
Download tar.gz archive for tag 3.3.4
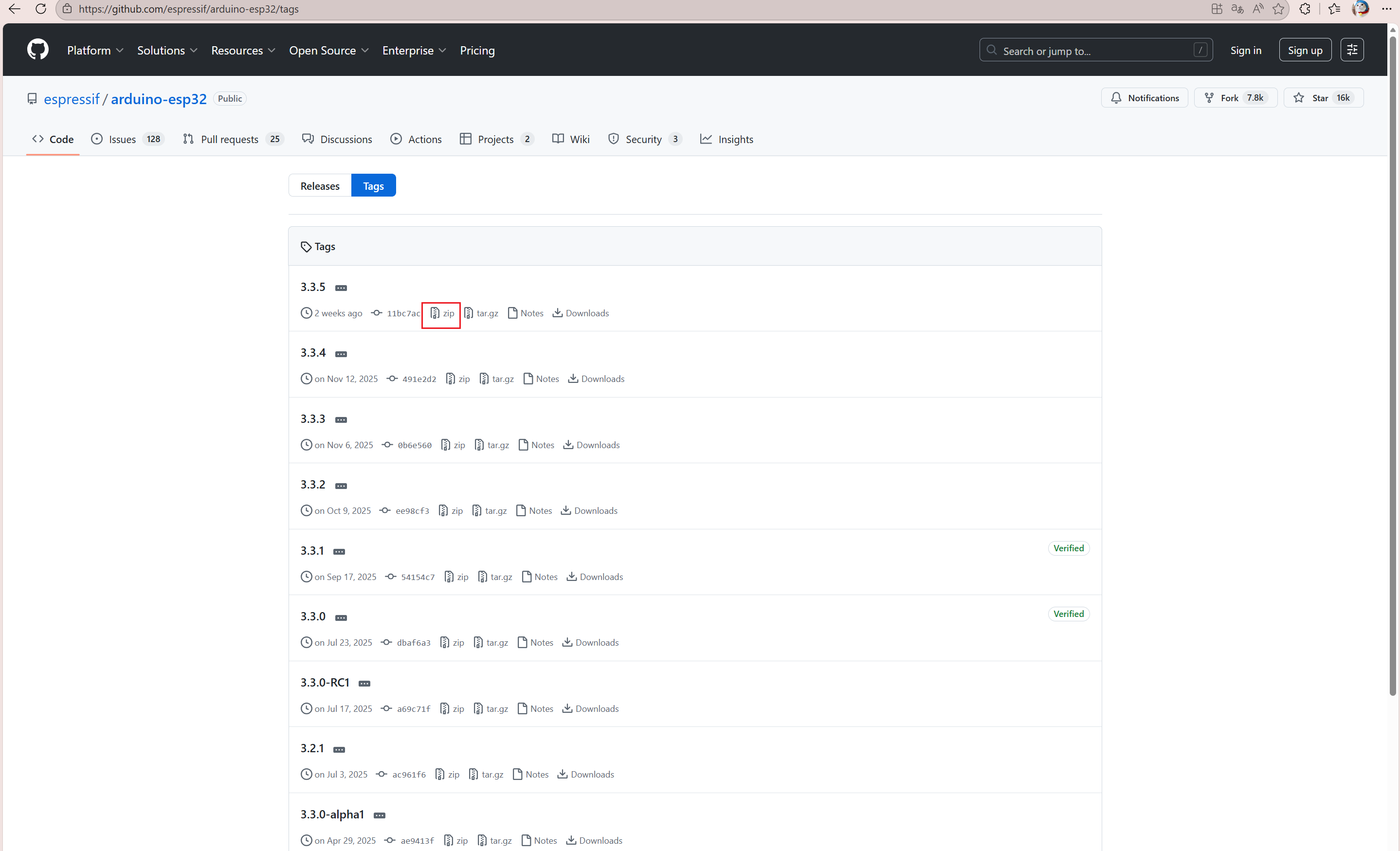496,379
